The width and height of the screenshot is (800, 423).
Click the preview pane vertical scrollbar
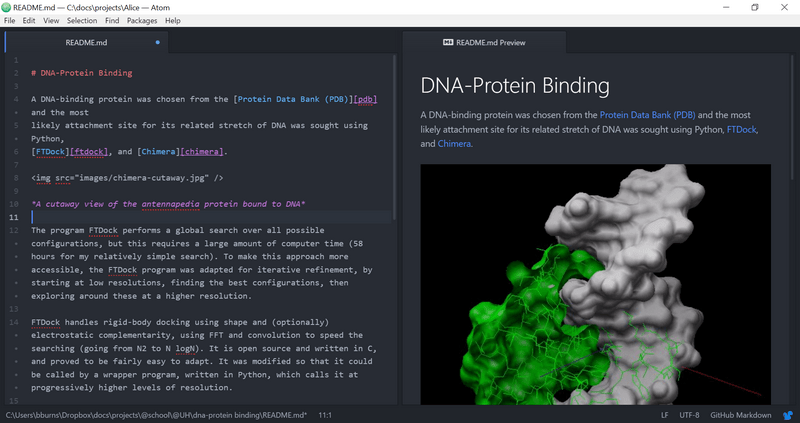click(x=792, y=117)
